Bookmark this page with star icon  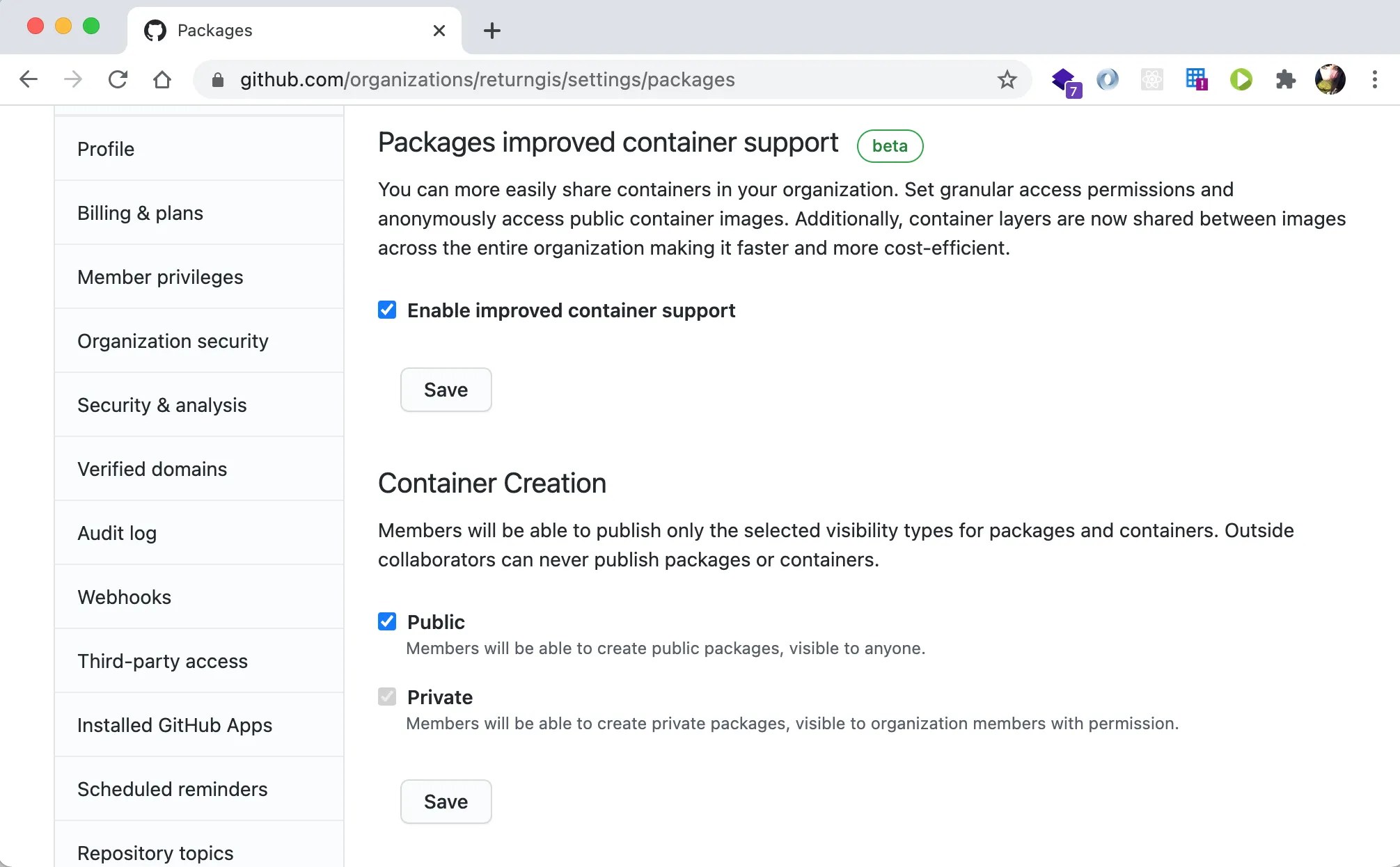tap(1007, 79)
